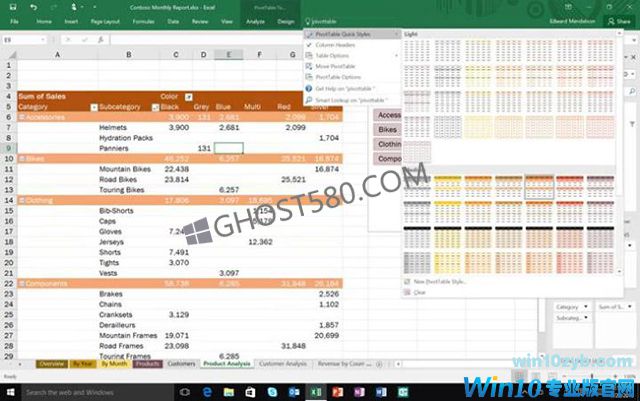Redo the last undone action
The width and height of the screenshot is (640, 401).
(53, 7)
